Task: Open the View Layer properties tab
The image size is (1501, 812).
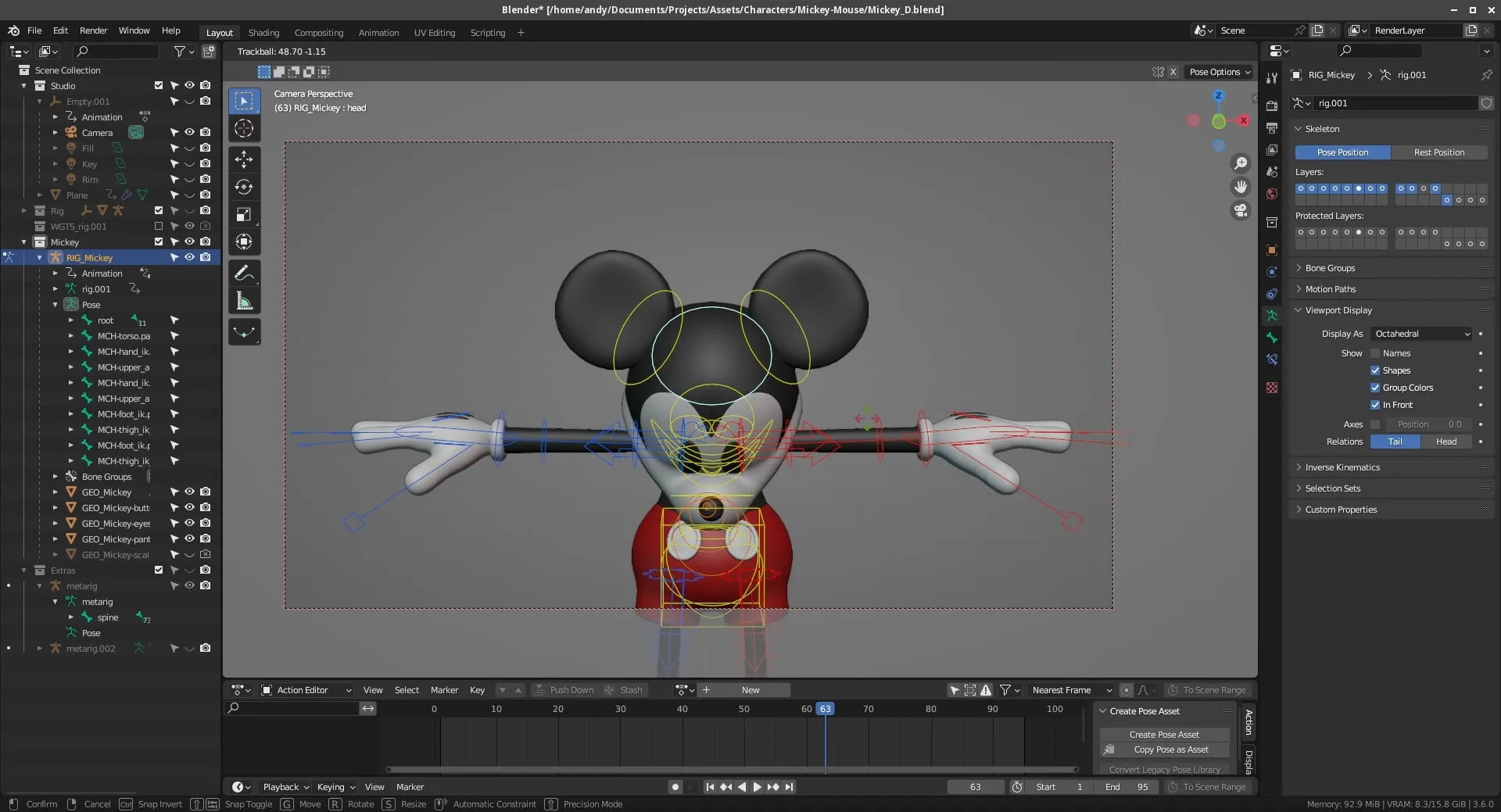Action: point(1272,149)
